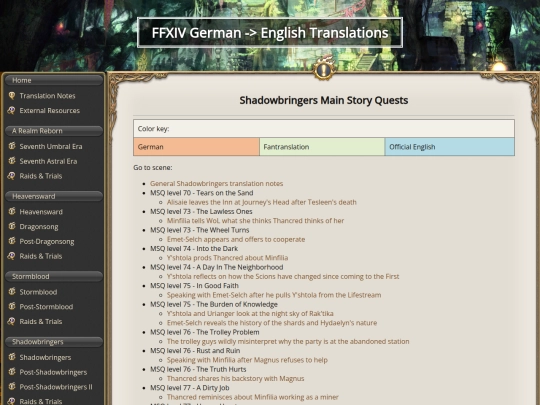Click the MSQ level 77 - A Dirty Job text
540x405 pixels.
189,388
